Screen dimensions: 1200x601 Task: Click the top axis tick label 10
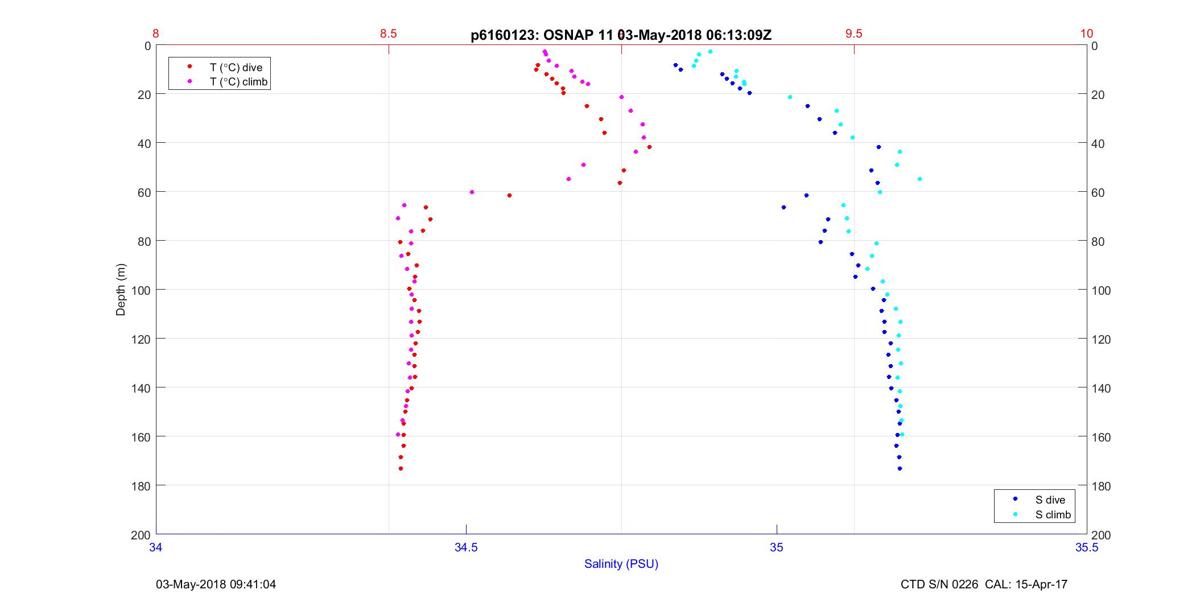tap(1087, 34)
